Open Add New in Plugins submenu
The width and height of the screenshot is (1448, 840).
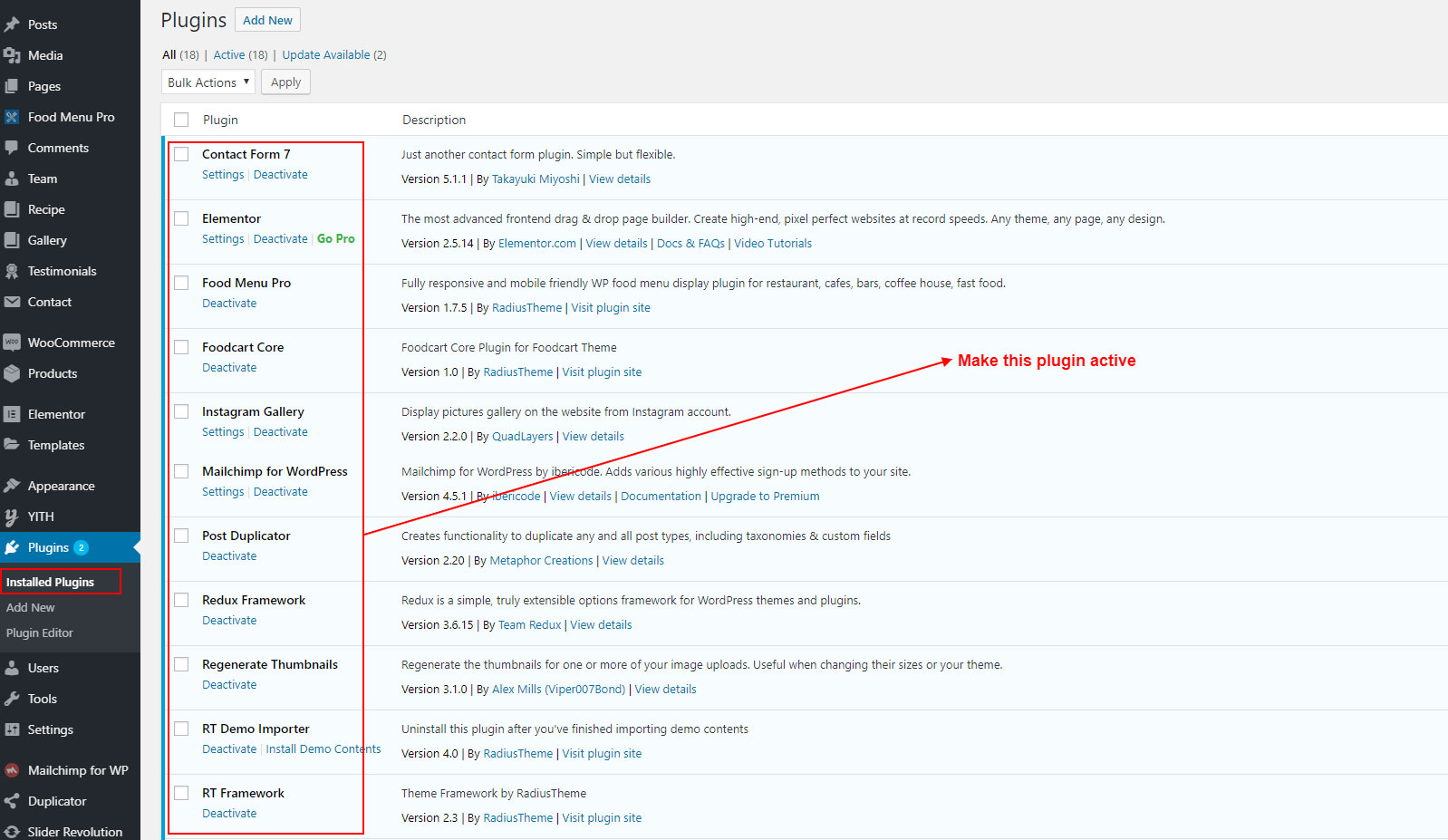31,607
